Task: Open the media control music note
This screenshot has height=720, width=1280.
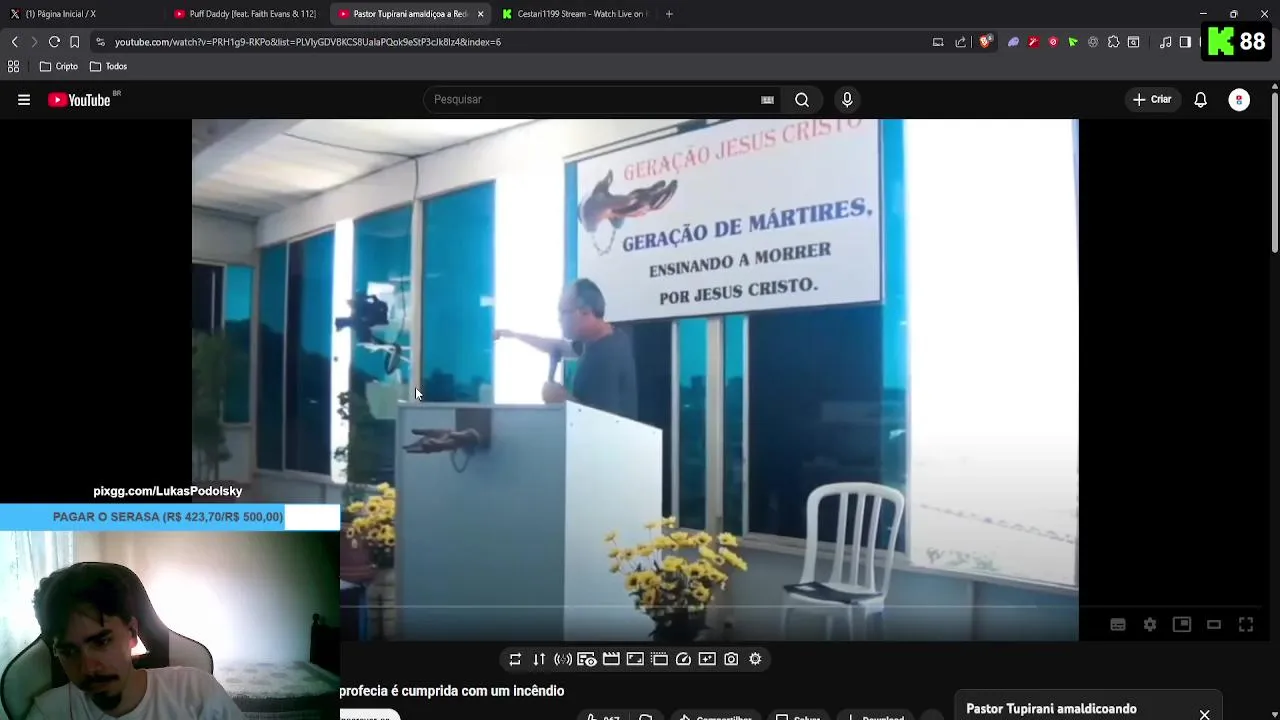Action: (x=1166, y=42)
